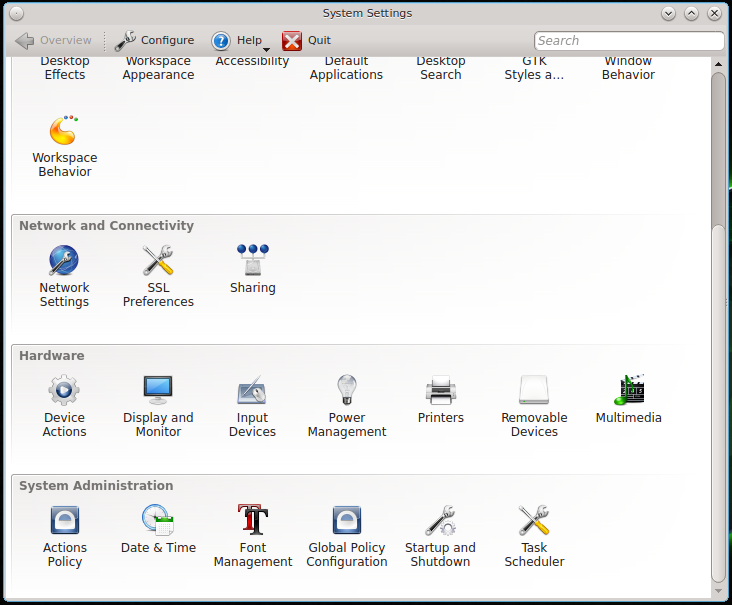
Task: Click the GTK Styles label
Action: 534,68
